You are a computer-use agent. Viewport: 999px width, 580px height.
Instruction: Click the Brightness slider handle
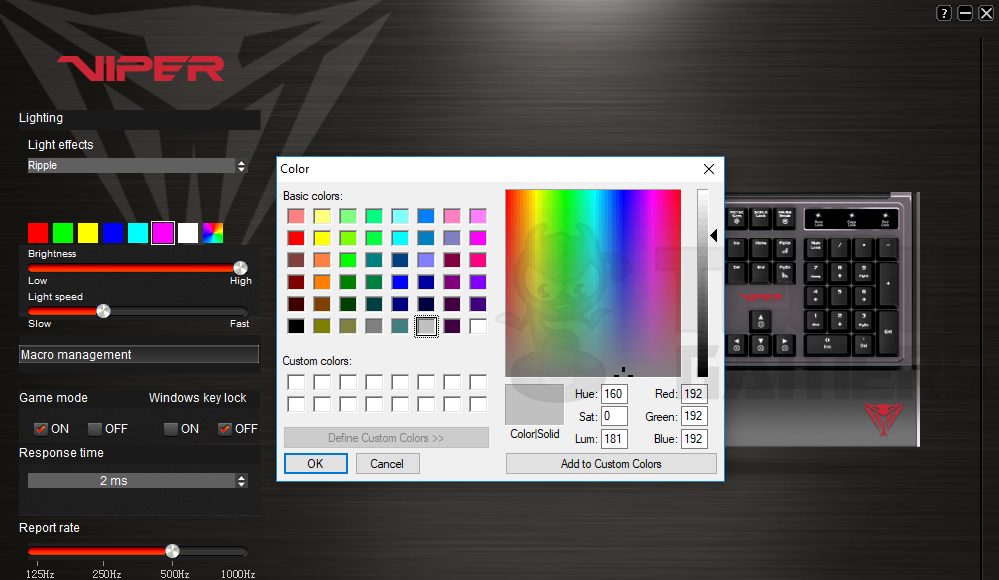240,268
